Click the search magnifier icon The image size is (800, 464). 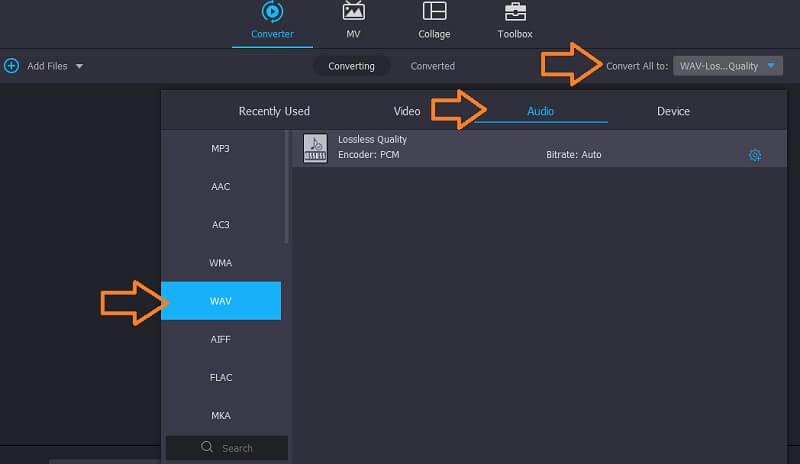pos(207,448)
